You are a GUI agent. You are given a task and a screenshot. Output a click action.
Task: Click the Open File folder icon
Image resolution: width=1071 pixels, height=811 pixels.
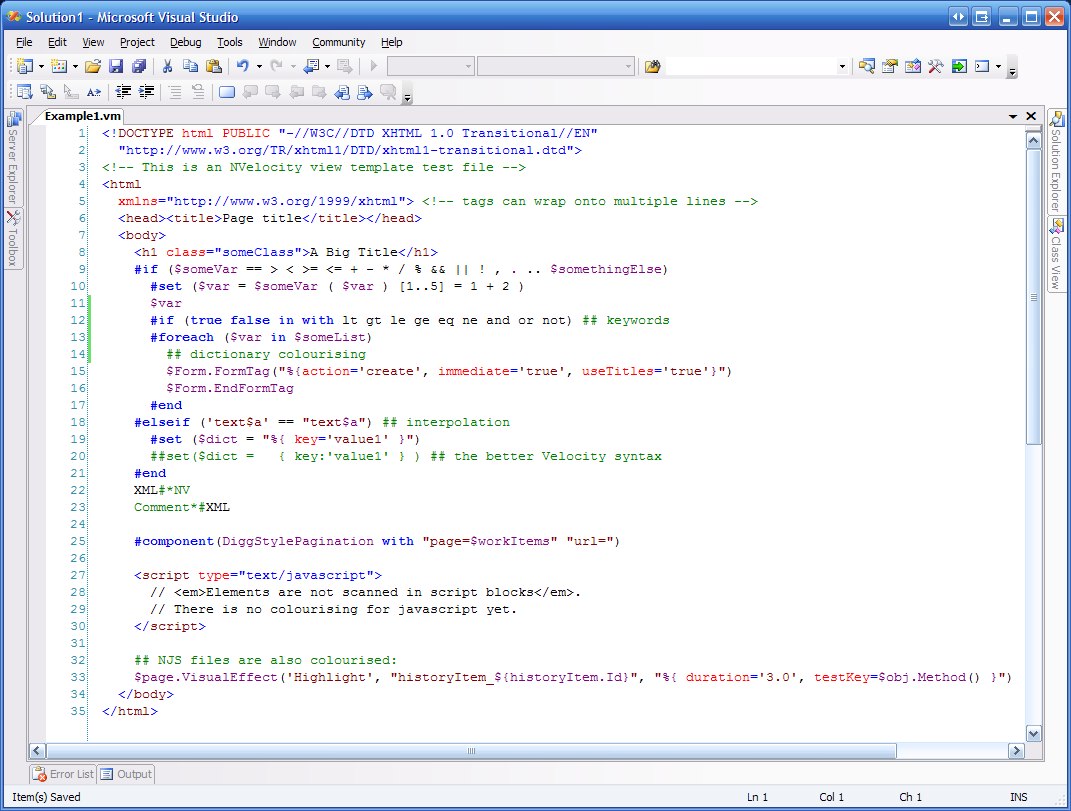pyautogui.click(x=92, y=66)
